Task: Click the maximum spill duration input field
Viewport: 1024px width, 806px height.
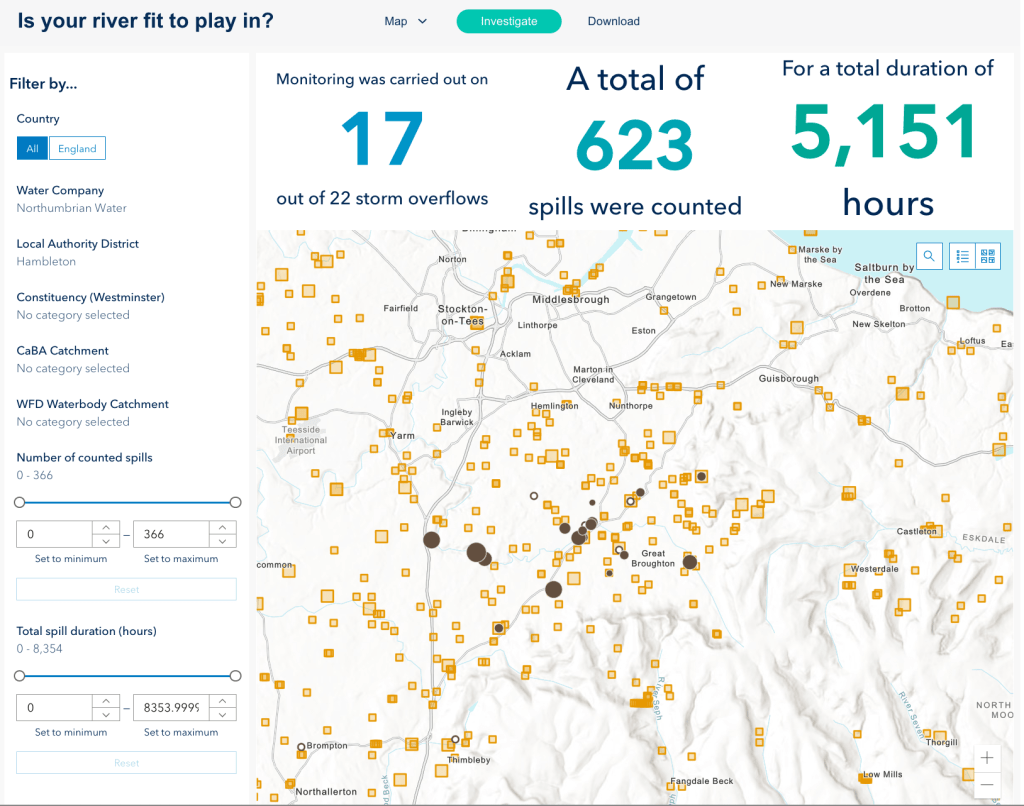Action: (x=171, y=708)
